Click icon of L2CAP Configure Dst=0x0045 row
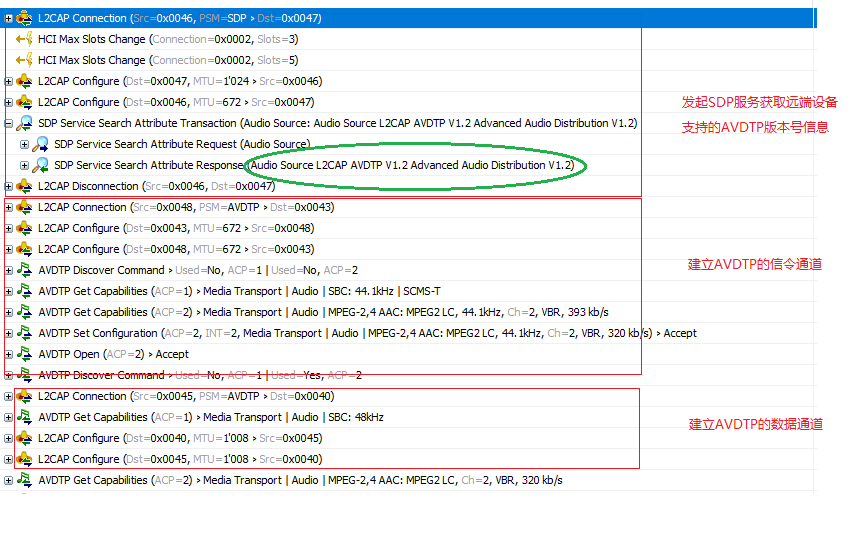The image size is (853, 533). [24, 460]
